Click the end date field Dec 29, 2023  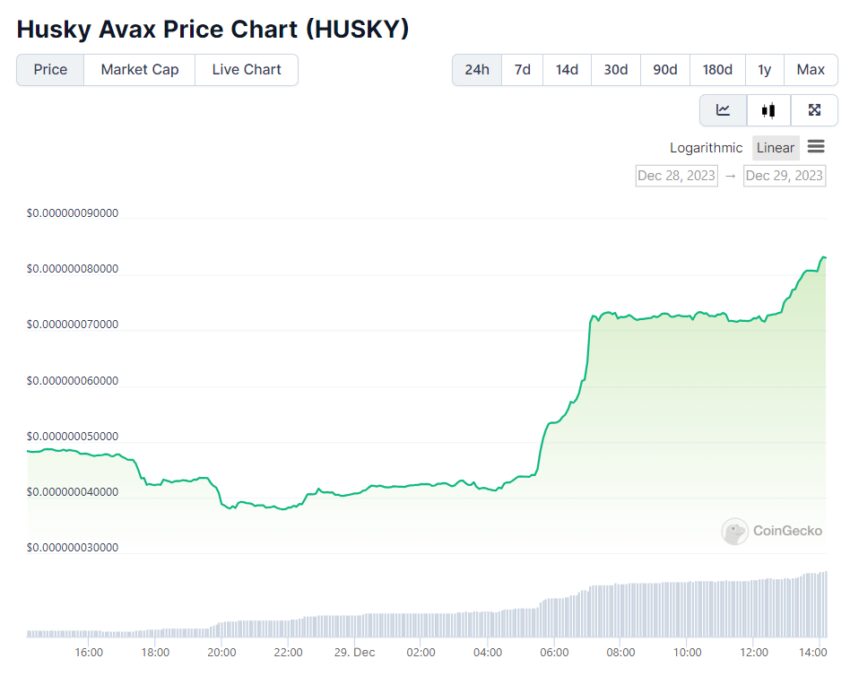click(784, 176)
